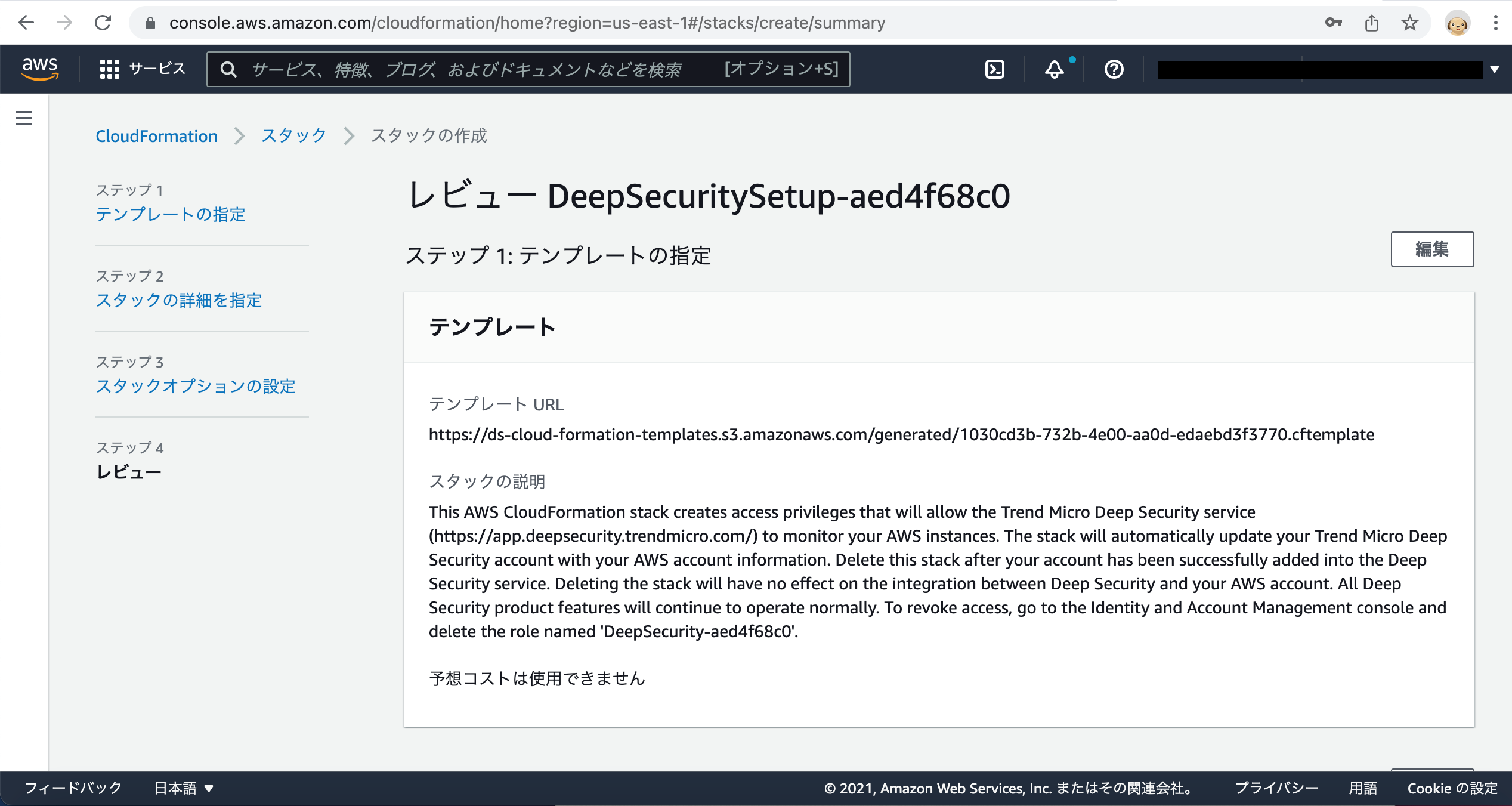1512x806 pixels.
Task: Open the help question mark icon
Action: (1114, 69)
